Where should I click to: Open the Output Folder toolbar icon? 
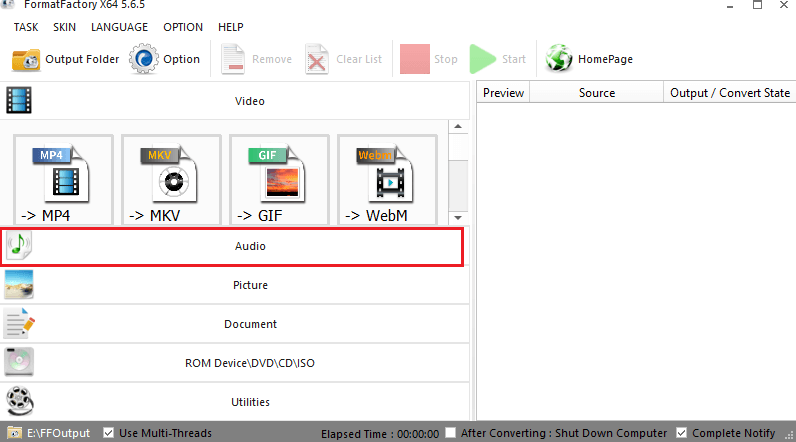pyautogui.click(x=26, y=60)
